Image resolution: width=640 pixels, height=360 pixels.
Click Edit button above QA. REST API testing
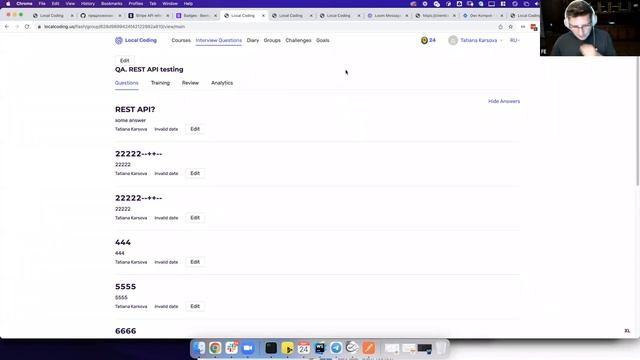click(x=124, y=60)
